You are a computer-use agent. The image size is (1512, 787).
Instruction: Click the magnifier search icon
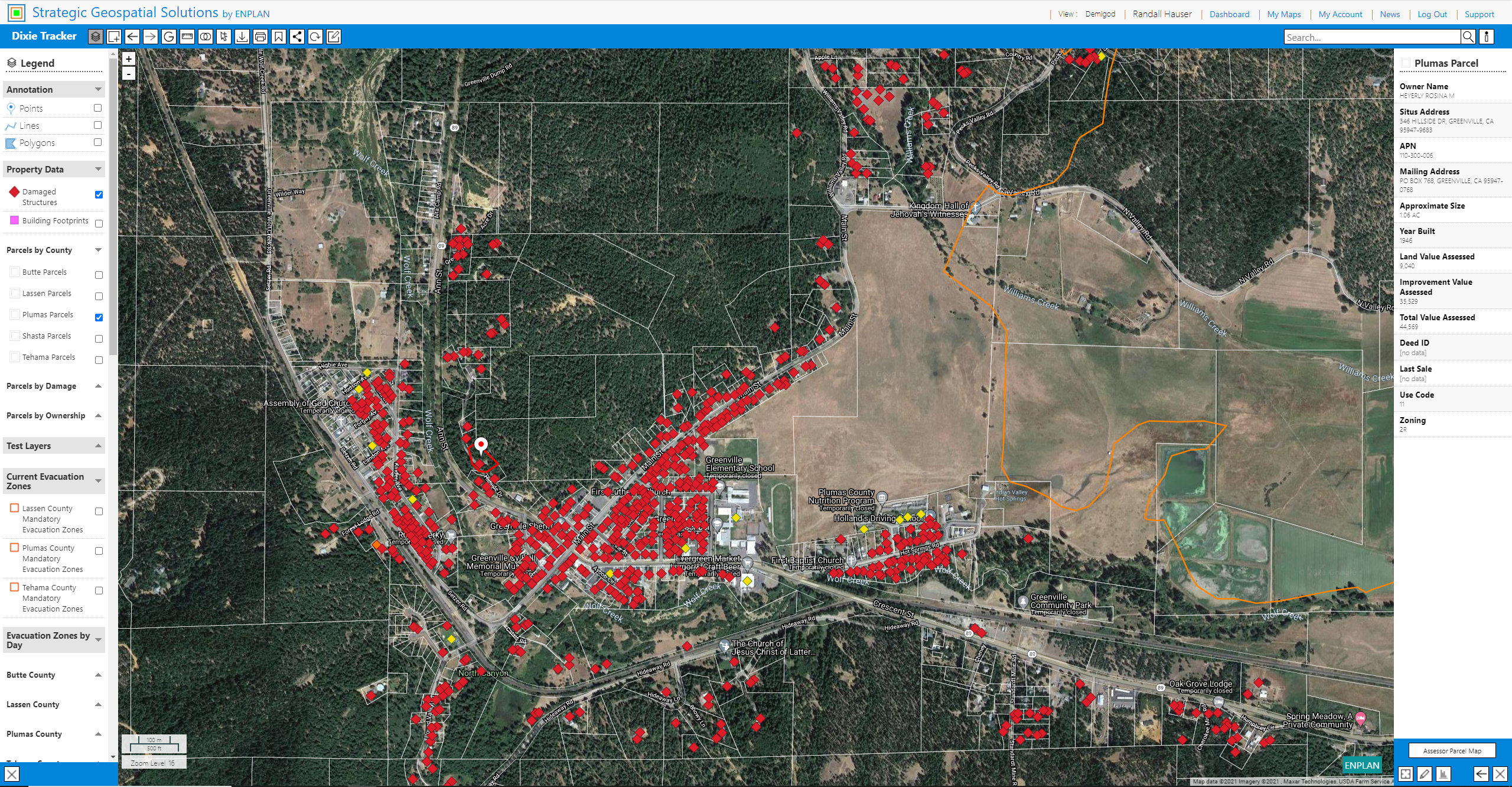coord(1468,37)
